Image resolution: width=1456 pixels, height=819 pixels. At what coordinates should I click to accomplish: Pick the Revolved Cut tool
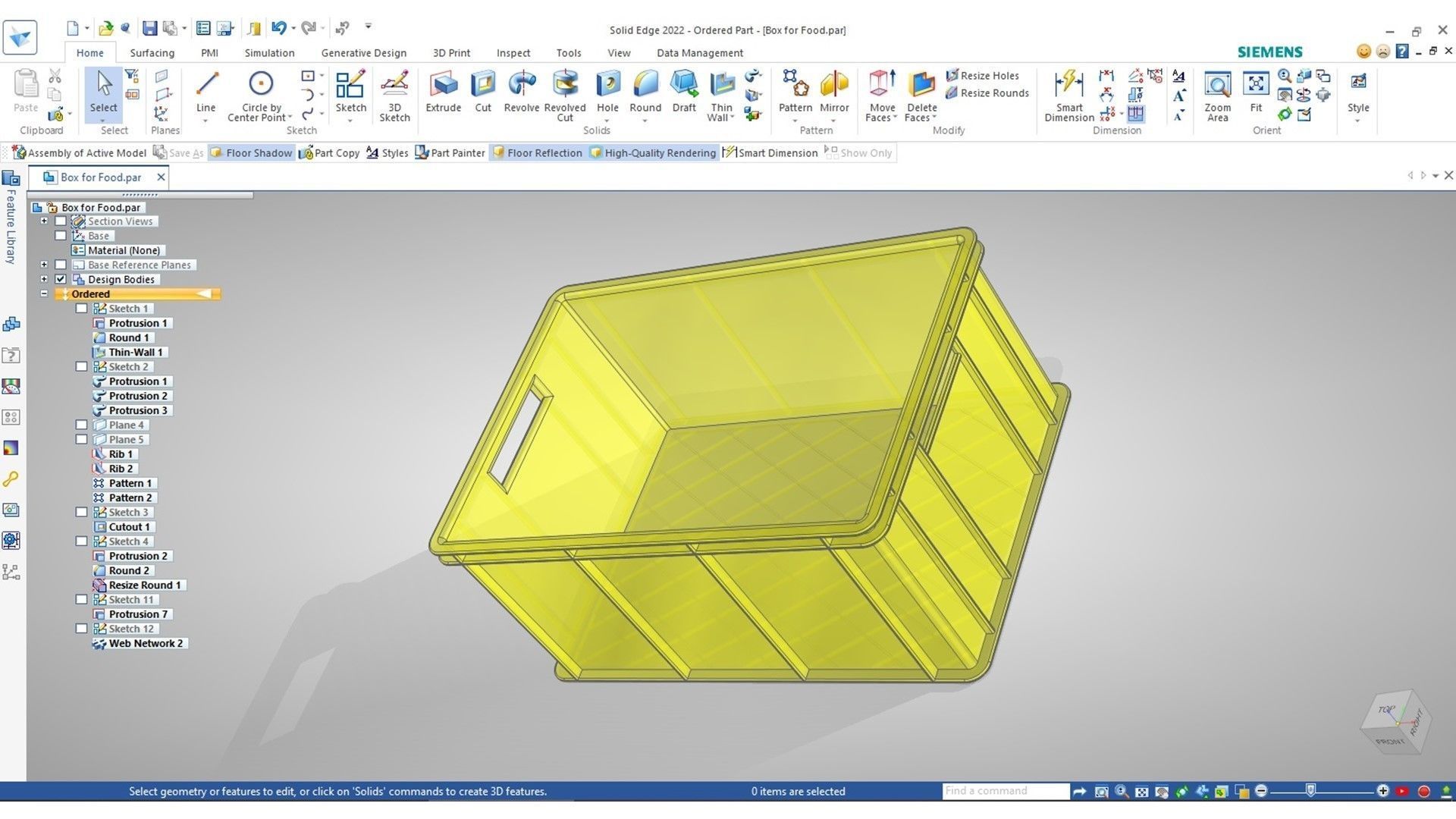565,96
